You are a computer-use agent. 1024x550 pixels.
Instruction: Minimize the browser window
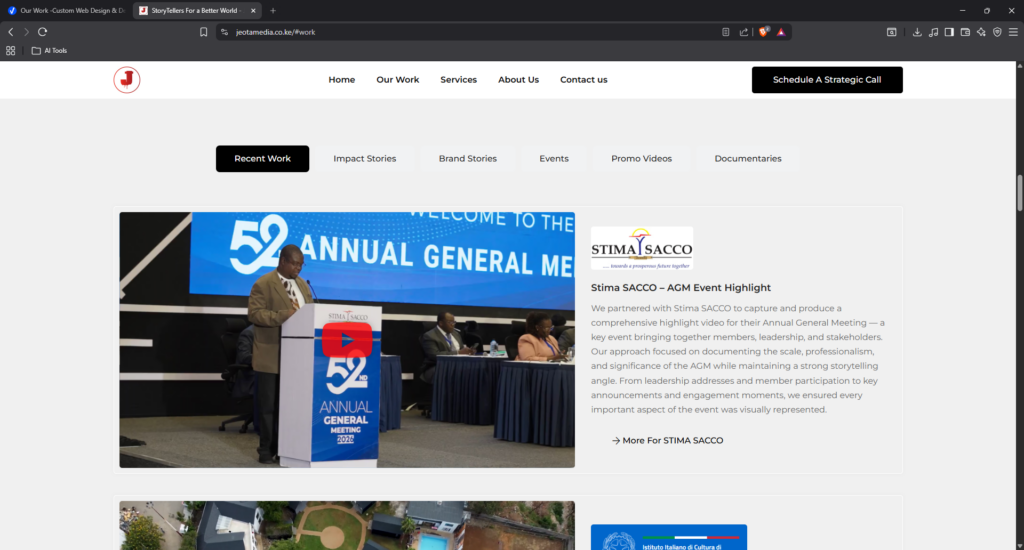(x=962, y=10)
